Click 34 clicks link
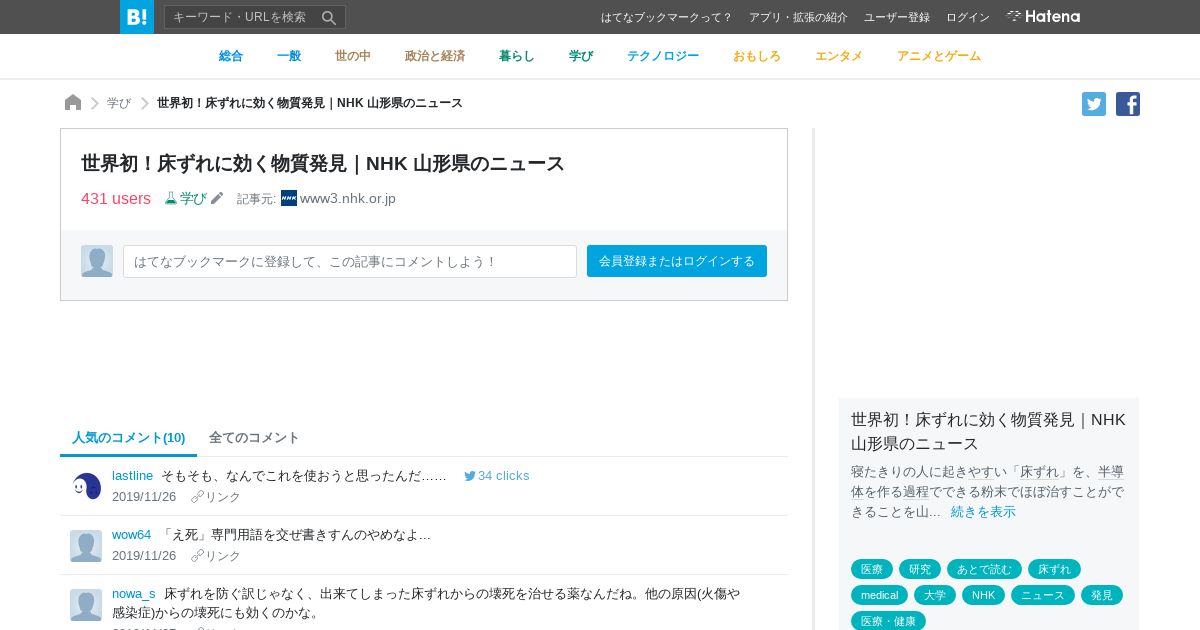 (x=504, y=476)
